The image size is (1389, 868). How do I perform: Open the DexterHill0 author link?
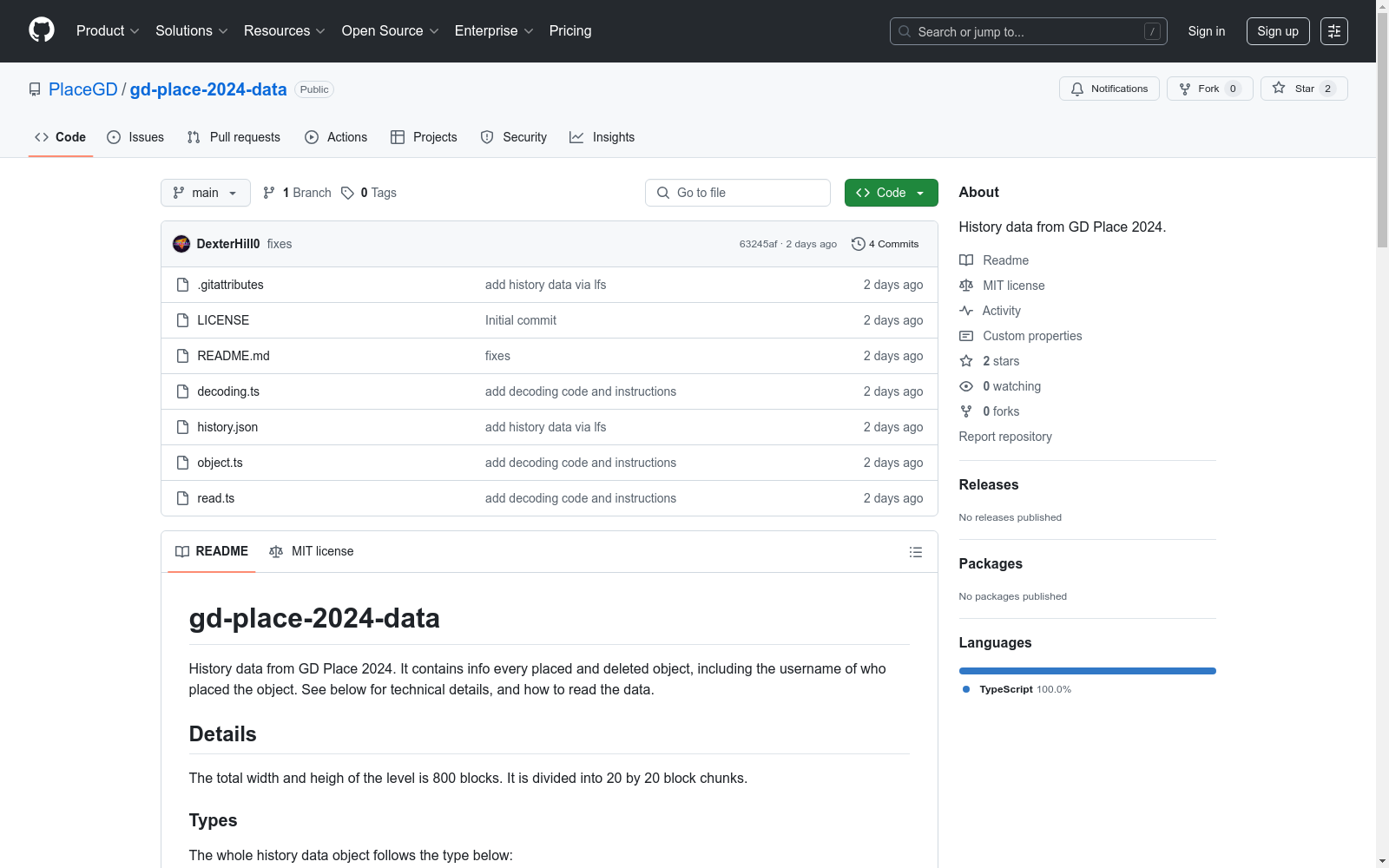pyautogui.click(x=228, y=244)
